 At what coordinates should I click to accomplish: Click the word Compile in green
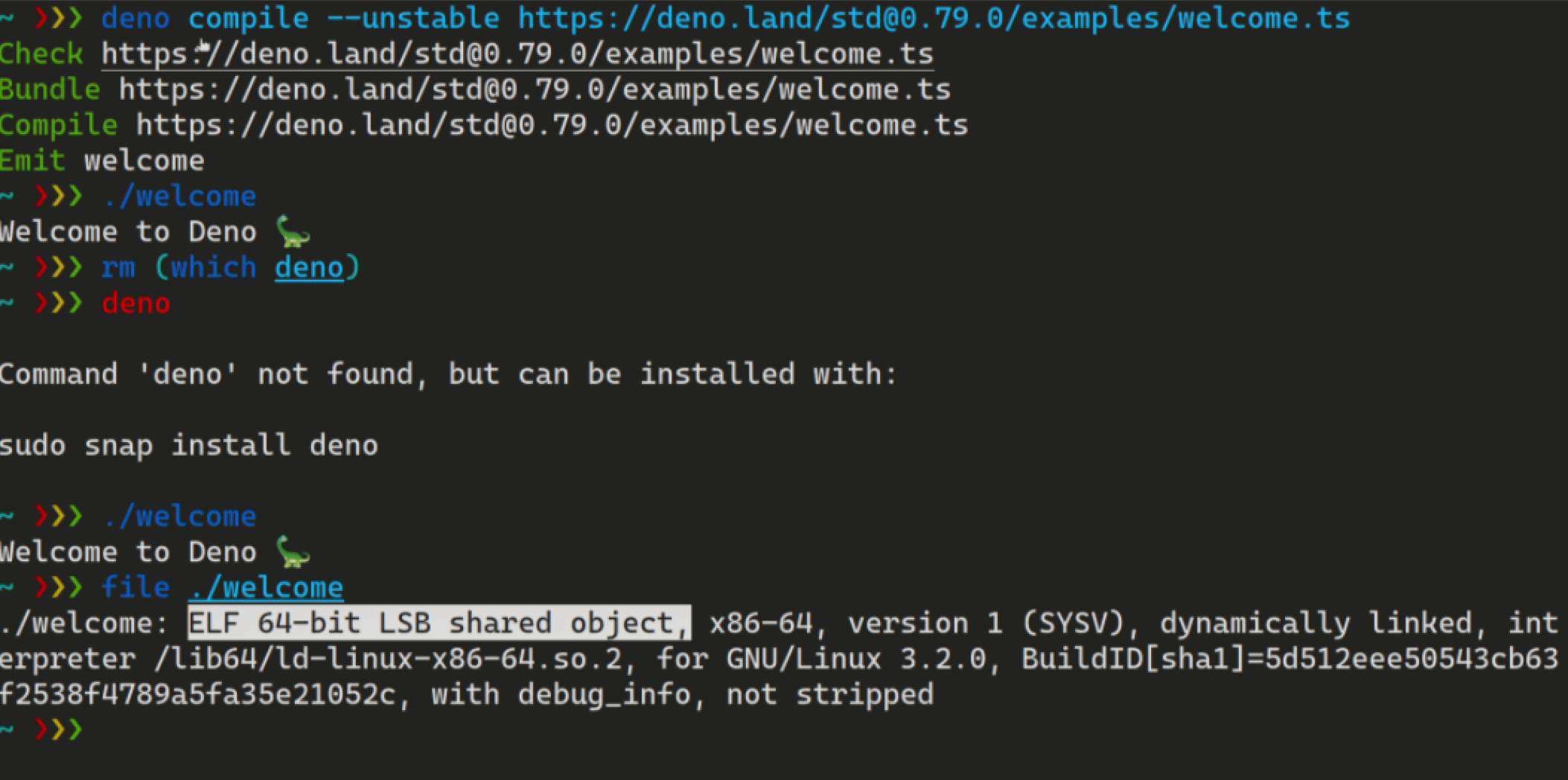click(59, 125)
